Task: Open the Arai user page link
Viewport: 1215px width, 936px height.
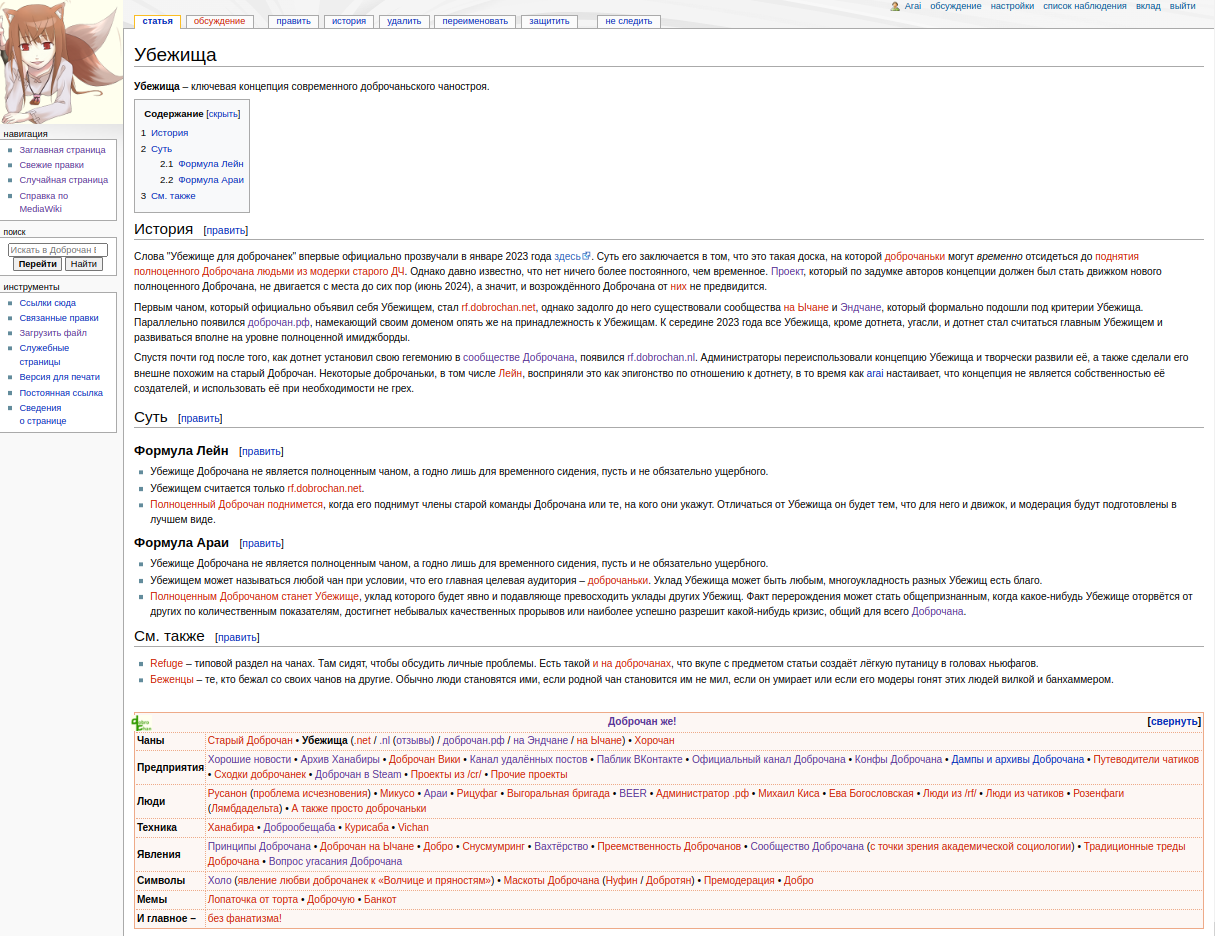Action: click(x=913, y=6)
